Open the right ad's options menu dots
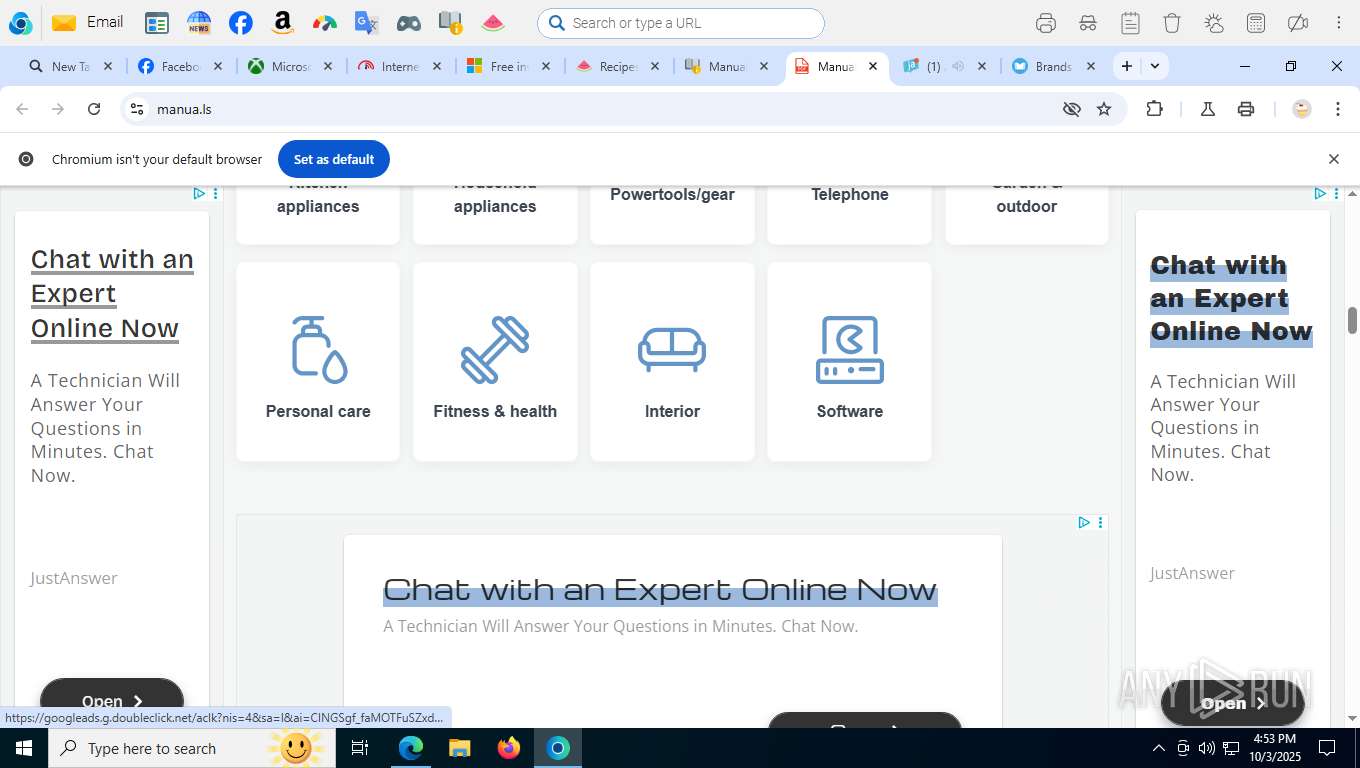This screenshot has height=768, width=1360. click(1336, 193)
